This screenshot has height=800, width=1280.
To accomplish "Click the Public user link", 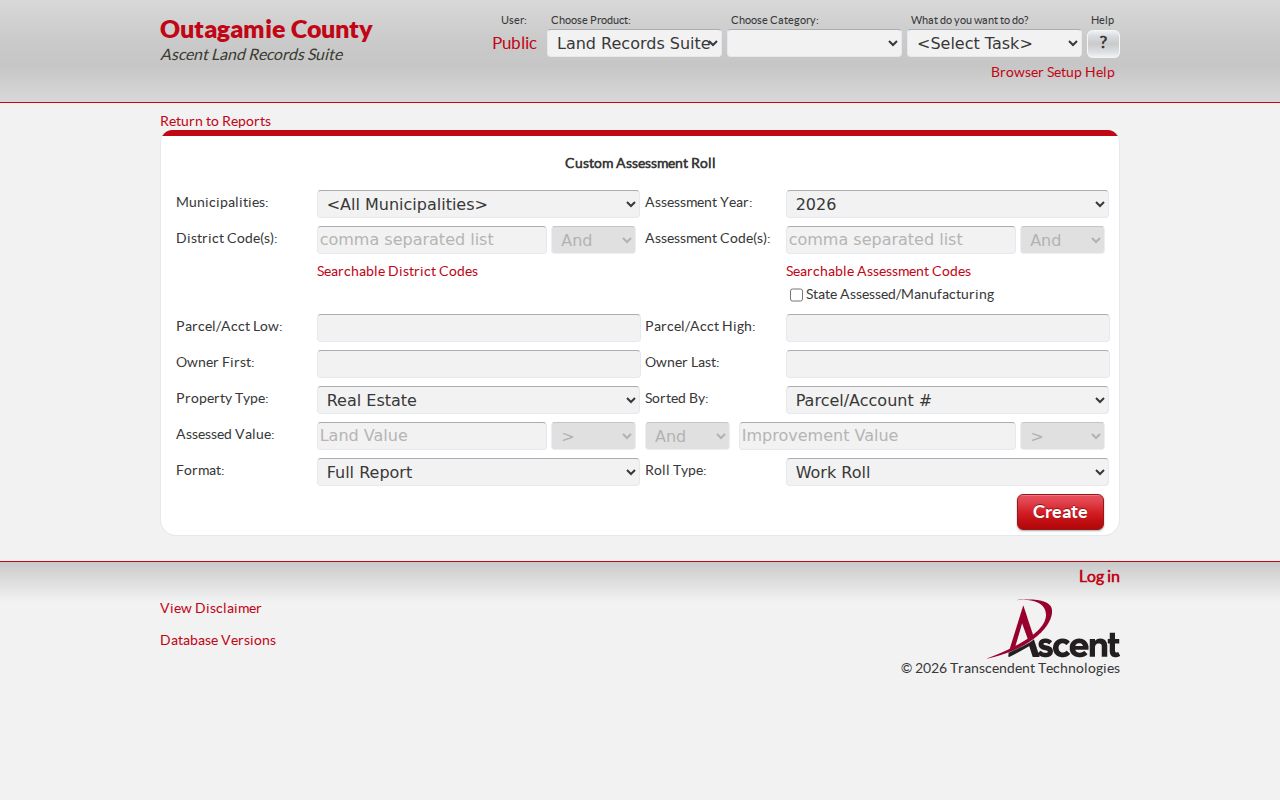I will [514, 43].
